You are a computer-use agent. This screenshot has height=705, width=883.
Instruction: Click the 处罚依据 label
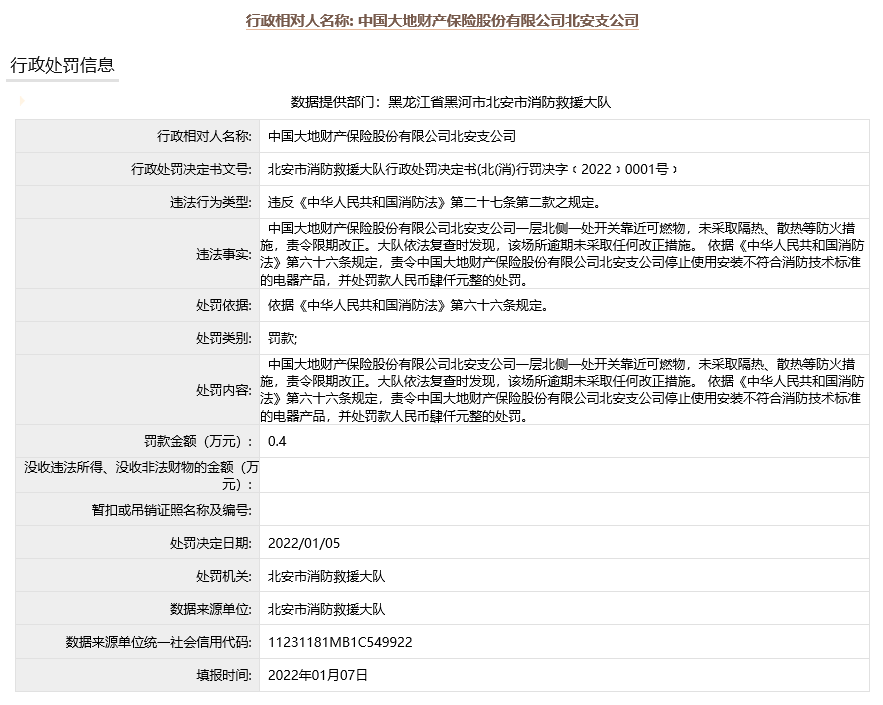224,306
